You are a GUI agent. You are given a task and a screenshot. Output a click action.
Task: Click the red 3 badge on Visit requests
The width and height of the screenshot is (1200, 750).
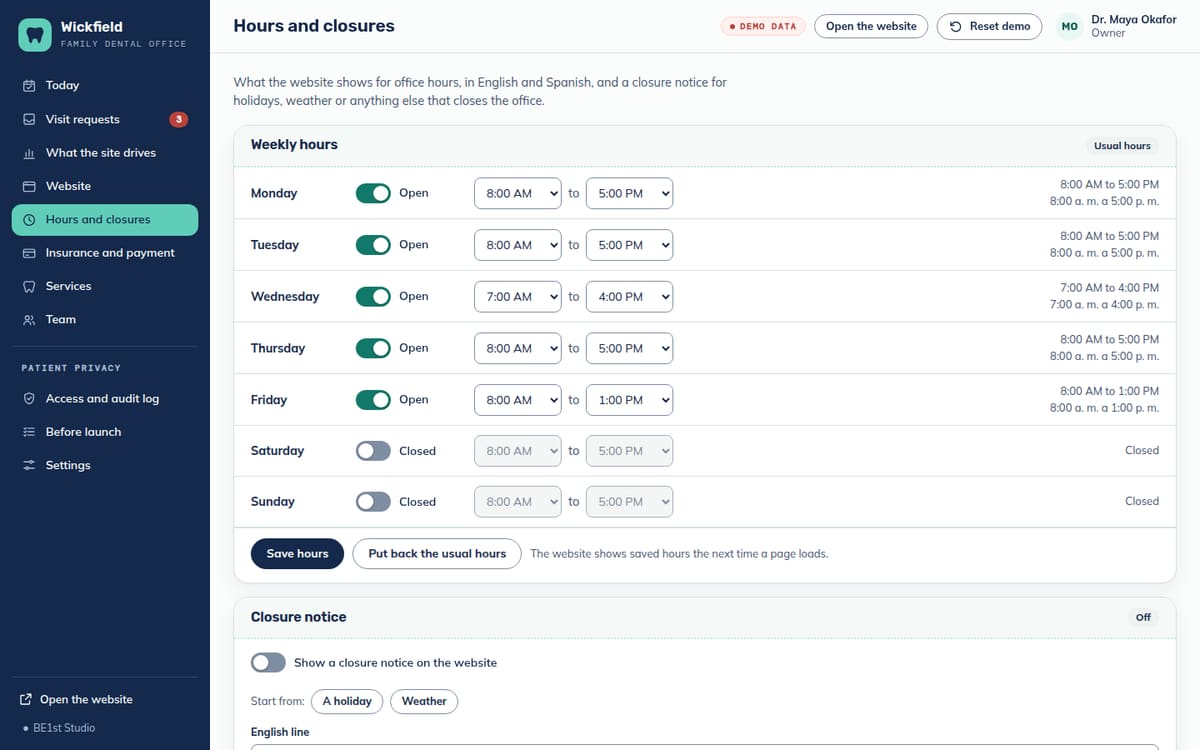(x=178, y=119)
